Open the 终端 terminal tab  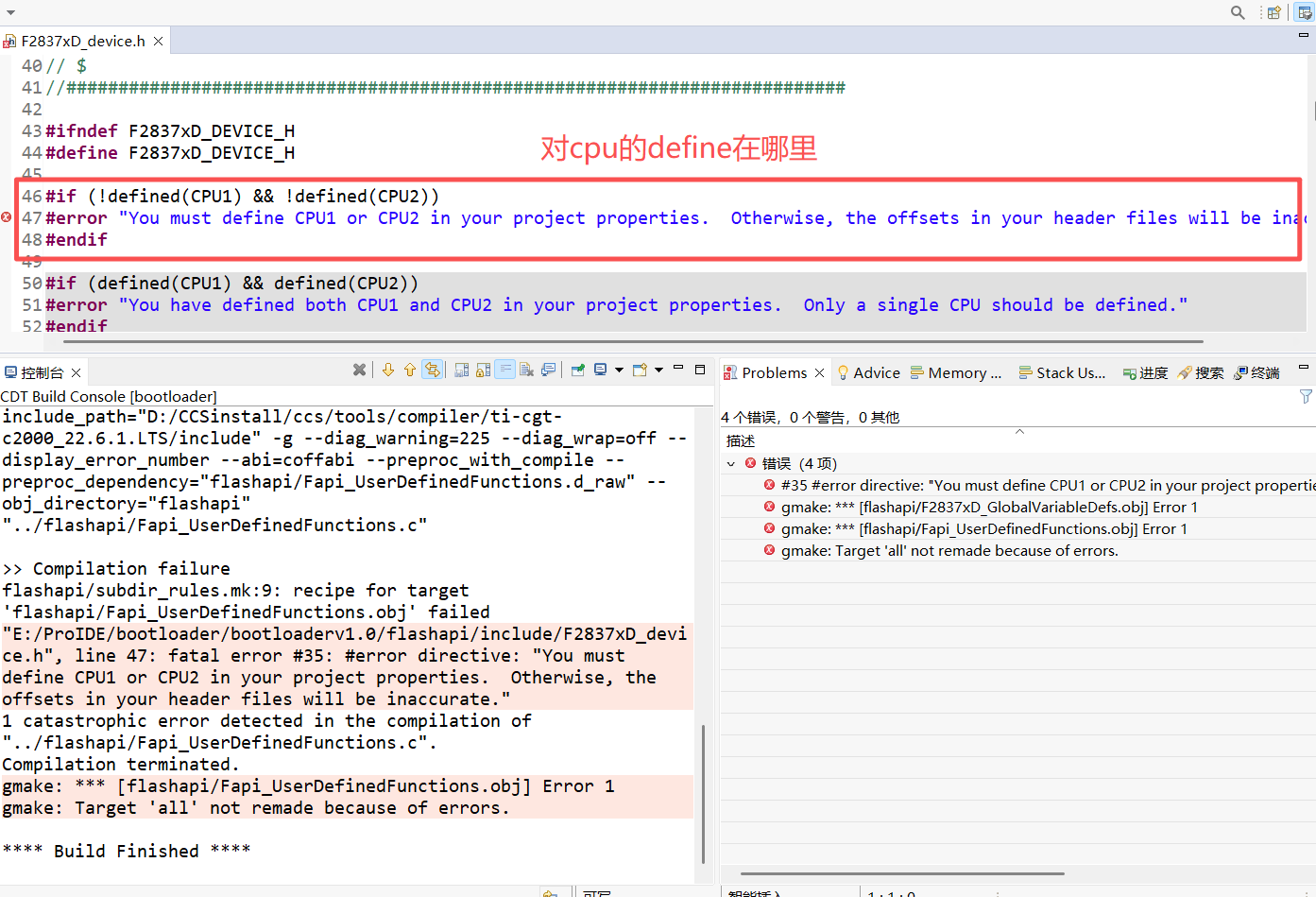[x=1256, y=373]
